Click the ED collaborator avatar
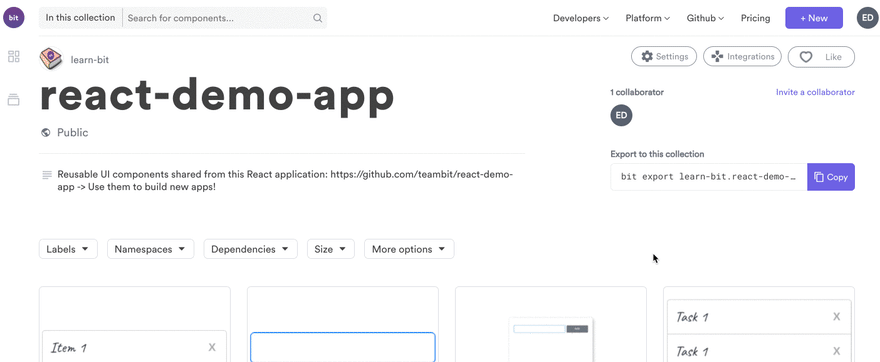The height and width of the screenshot is (362, 880). (x=621, y=115)
